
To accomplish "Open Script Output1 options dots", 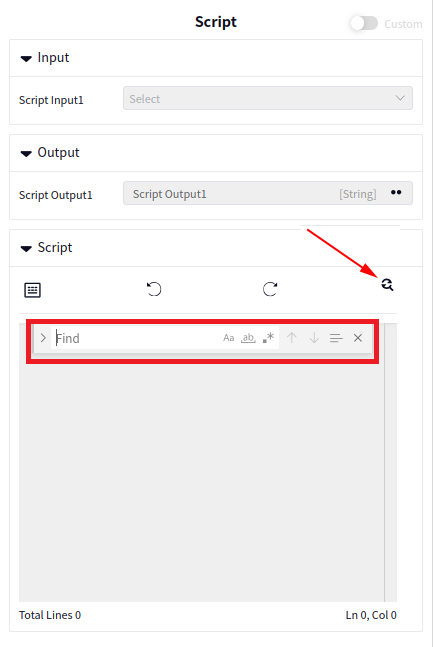I will pos(396,192).
